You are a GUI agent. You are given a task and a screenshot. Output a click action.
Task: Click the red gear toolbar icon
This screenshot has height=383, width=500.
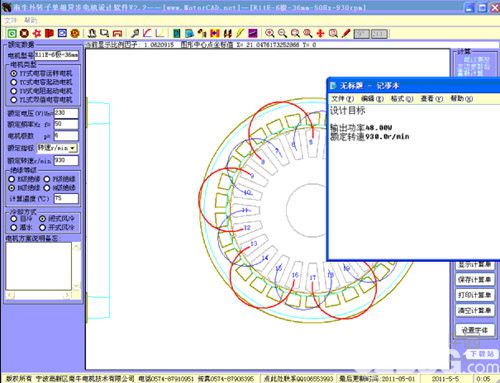click(x=37, y=33)
